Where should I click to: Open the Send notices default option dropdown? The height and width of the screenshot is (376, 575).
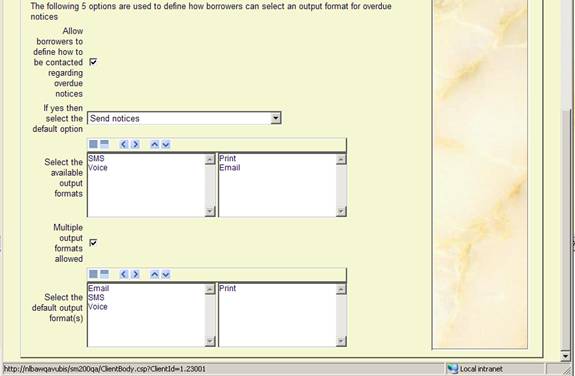[275, 118]
